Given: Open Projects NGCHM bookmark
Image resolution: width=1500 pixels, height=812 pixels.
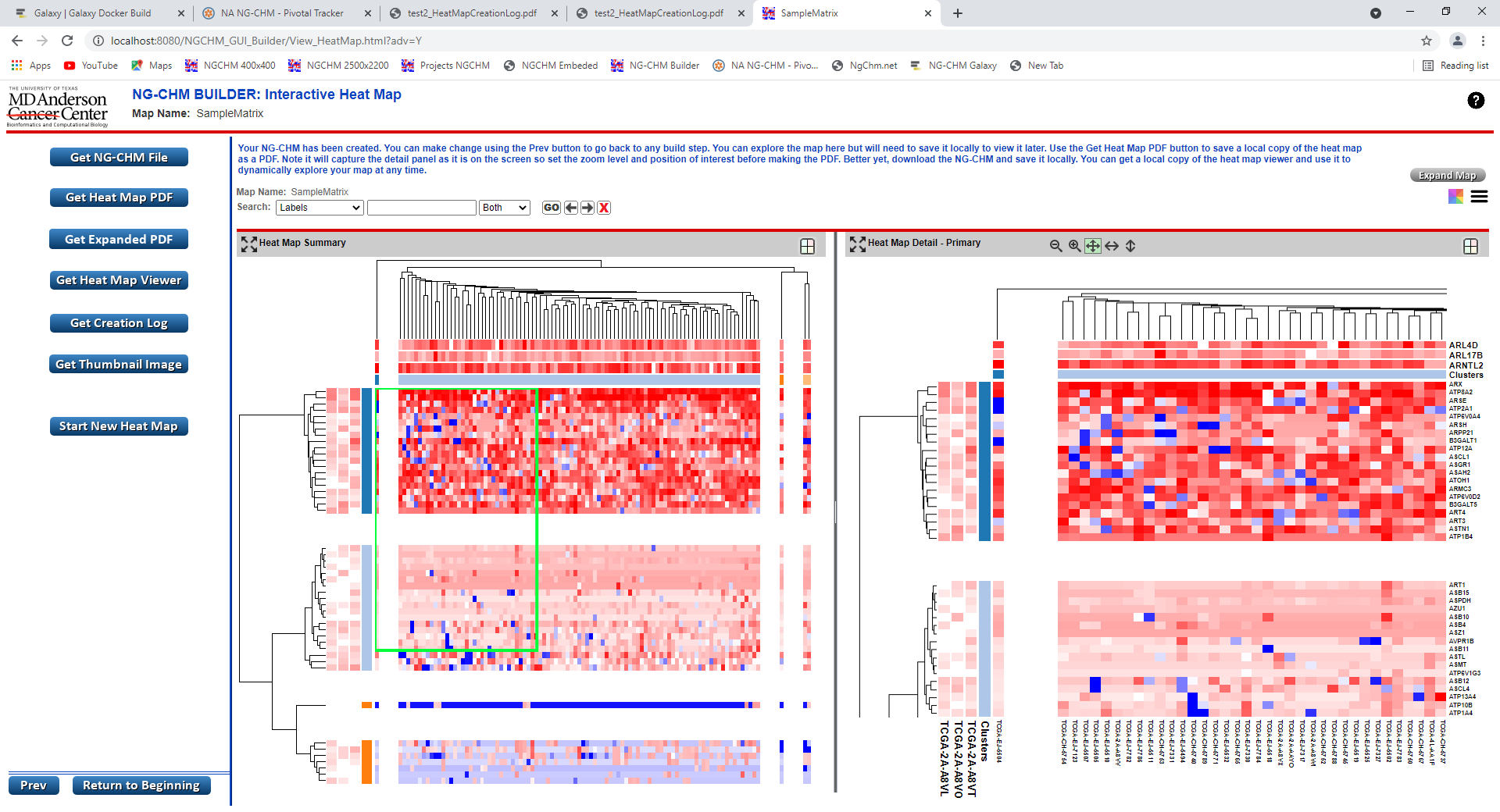Looking at the screenshot, I should 446,66.
